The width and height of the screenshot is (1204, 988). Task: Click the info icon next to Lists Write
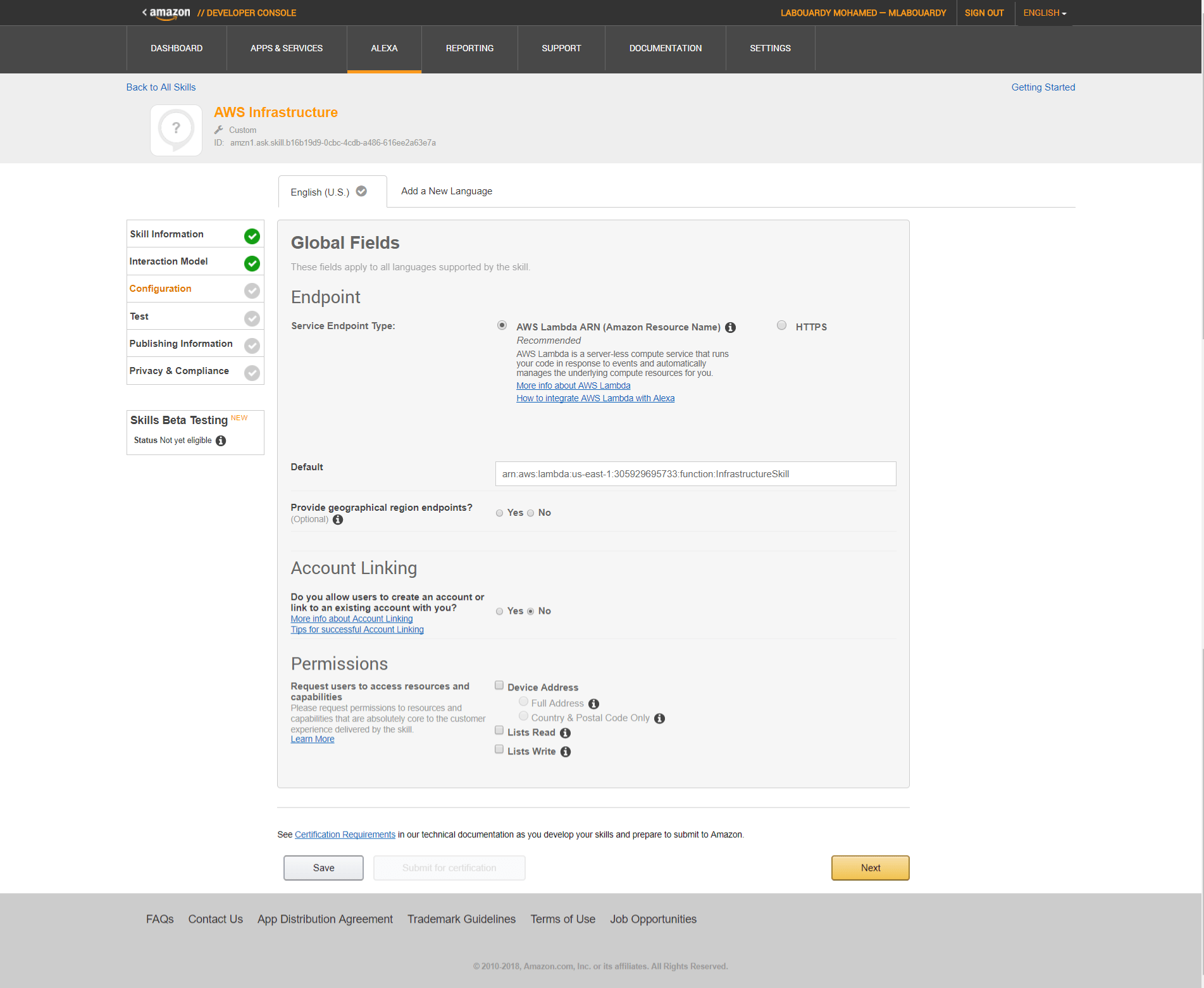[x=566, y=752]
